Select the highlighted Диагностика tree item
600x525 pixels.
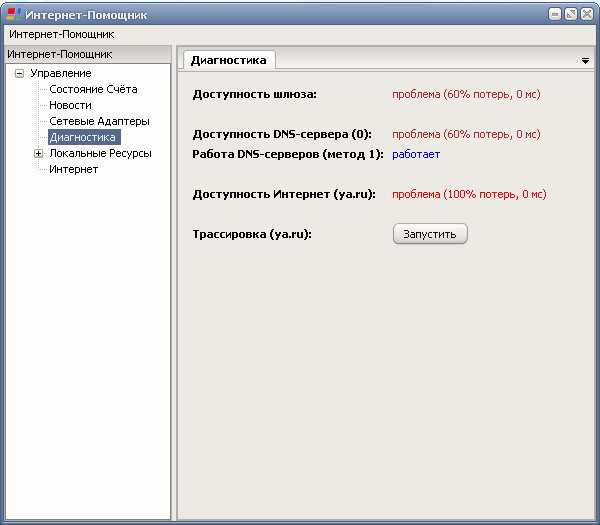point(84,137)
